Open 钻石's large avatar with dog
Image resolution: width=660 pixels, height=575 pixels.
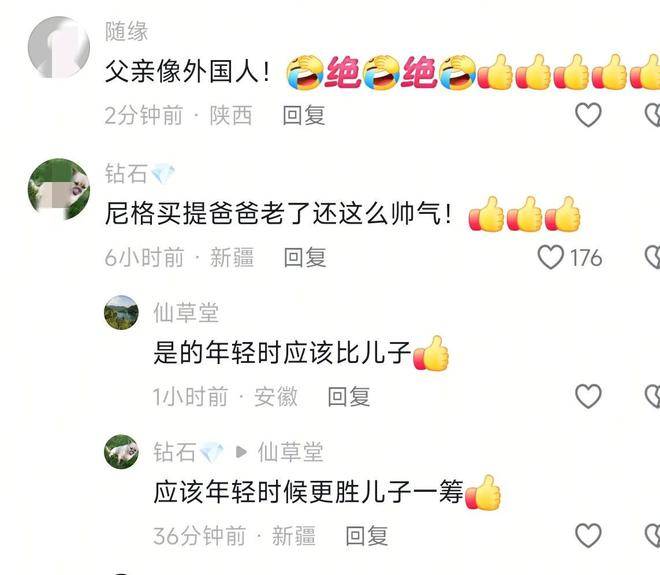(59, 189)
